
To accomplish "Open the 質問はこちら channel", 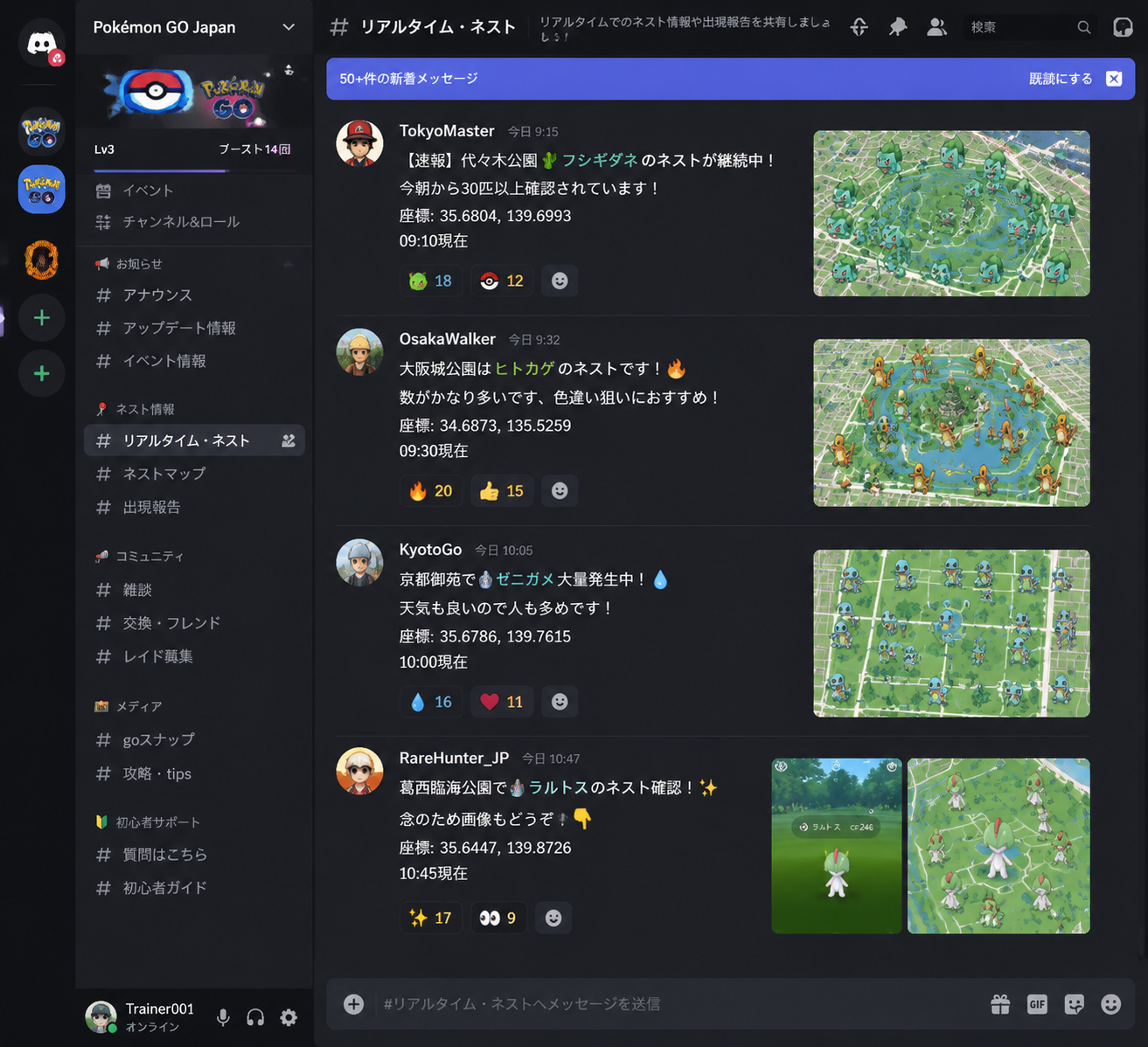I will (x=194, y=855).
